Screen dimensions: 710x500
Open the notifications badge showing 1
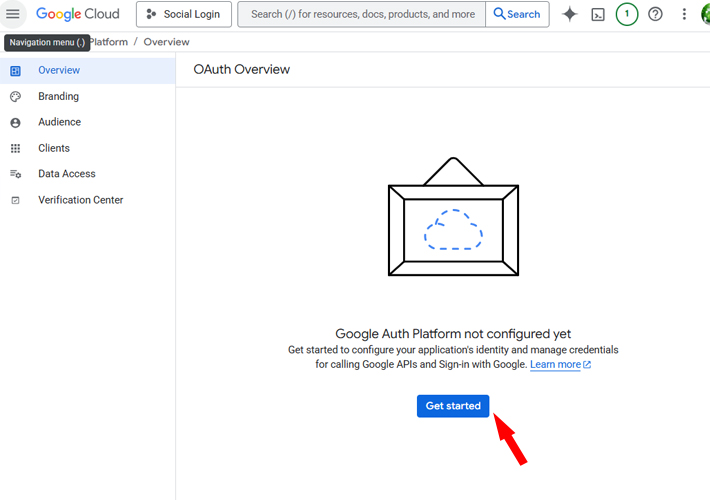click(627, 14)
